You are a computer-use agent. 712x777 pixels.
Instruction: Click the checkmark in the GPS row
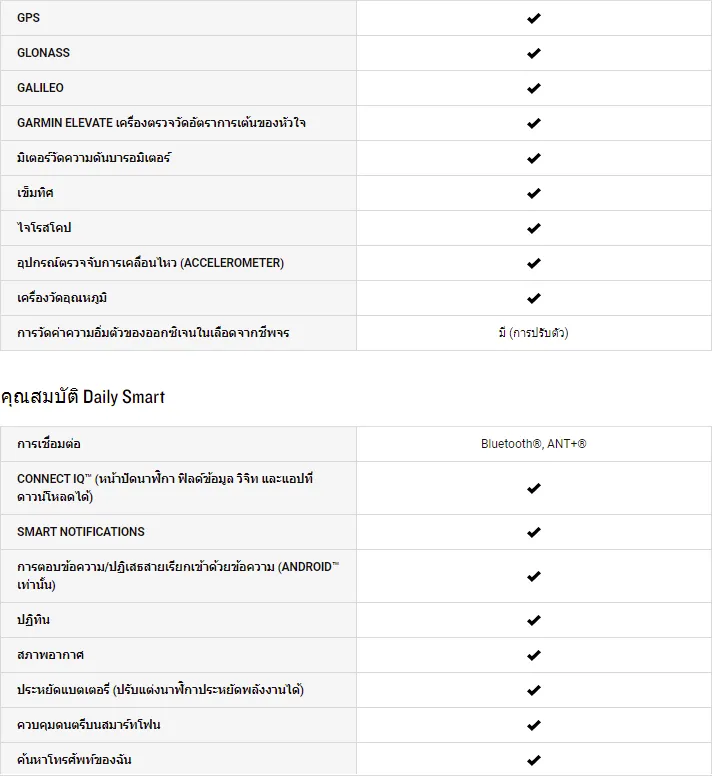(533, 18)
